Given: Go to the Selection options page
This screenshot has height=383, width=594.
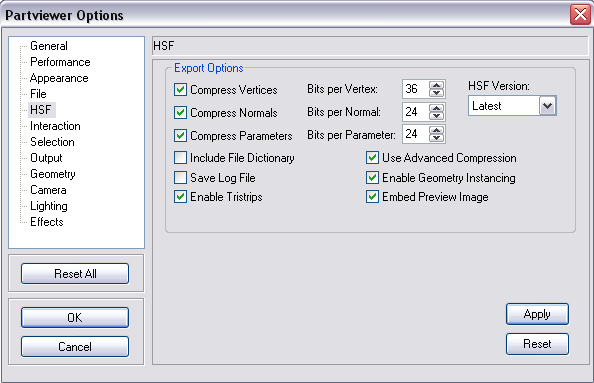Looking at the screenshot, I should 52,142.
